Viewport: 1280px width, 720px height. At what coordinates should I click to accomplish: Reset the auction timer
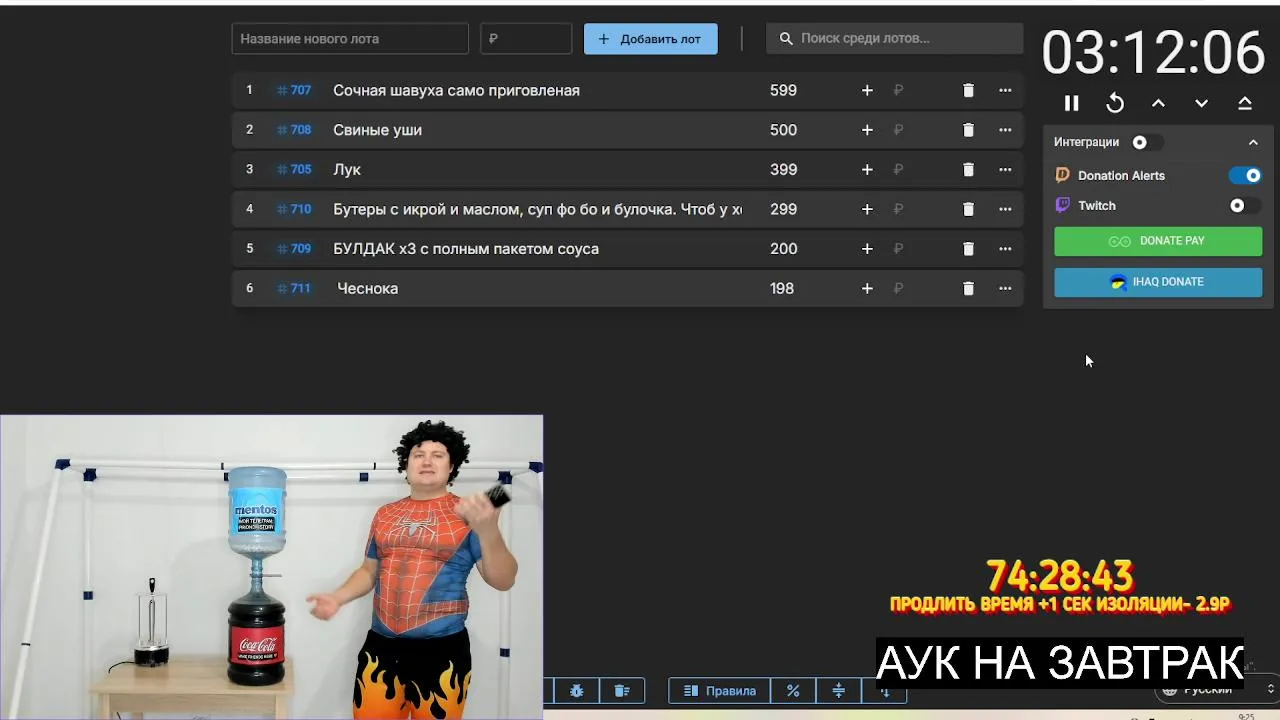point(1115,103)
